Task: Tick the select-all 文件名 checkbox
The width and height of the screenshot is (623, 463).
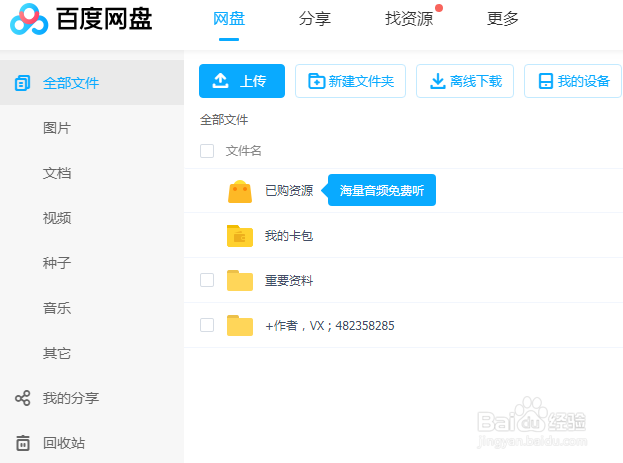Action: click(x=207, y=151)
